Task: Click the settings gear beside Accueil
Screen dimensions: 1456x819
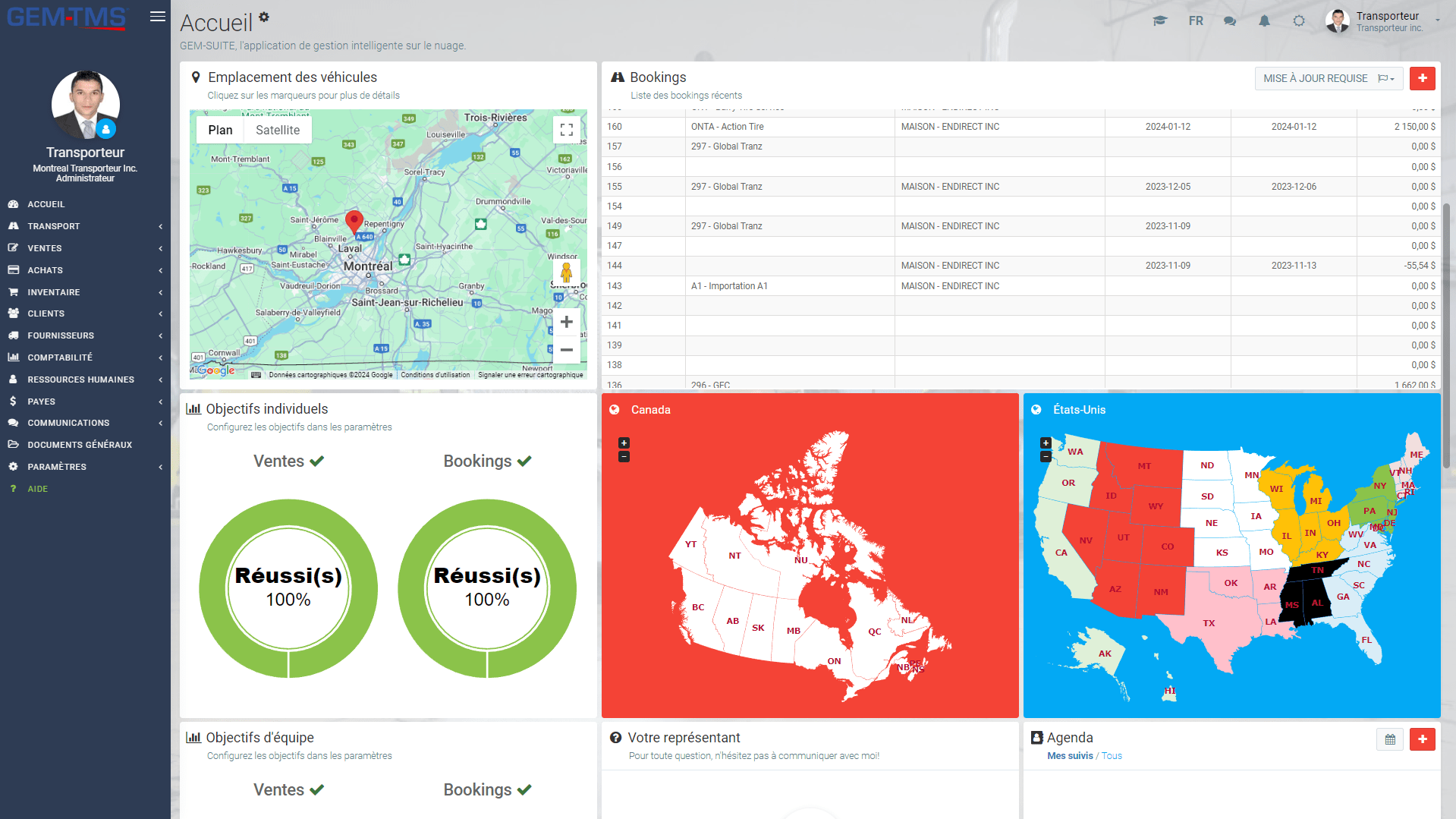Action: click(264, 17)
